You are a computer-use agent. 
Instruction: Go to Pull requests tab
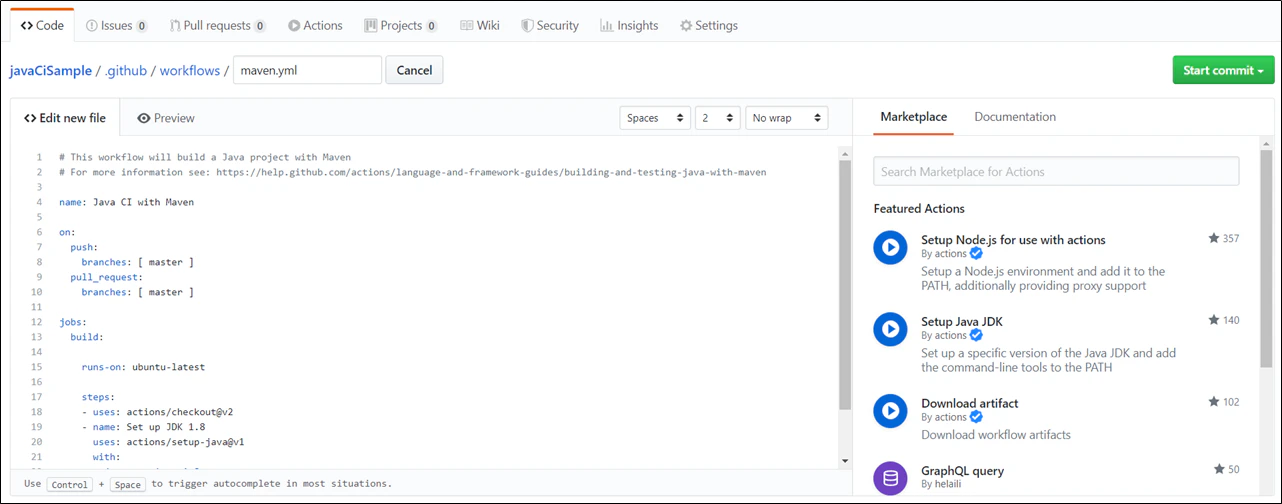217,25
